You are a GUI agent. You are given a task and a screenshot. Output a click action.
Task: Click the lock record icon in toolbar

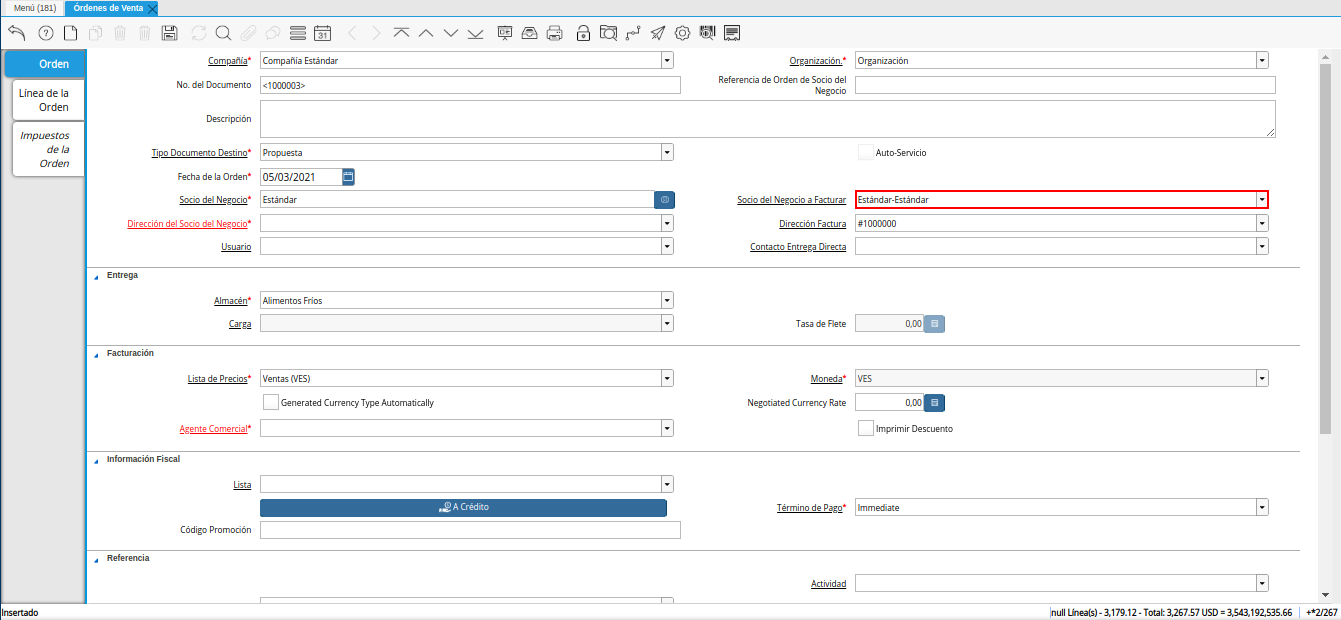point(583,33)
